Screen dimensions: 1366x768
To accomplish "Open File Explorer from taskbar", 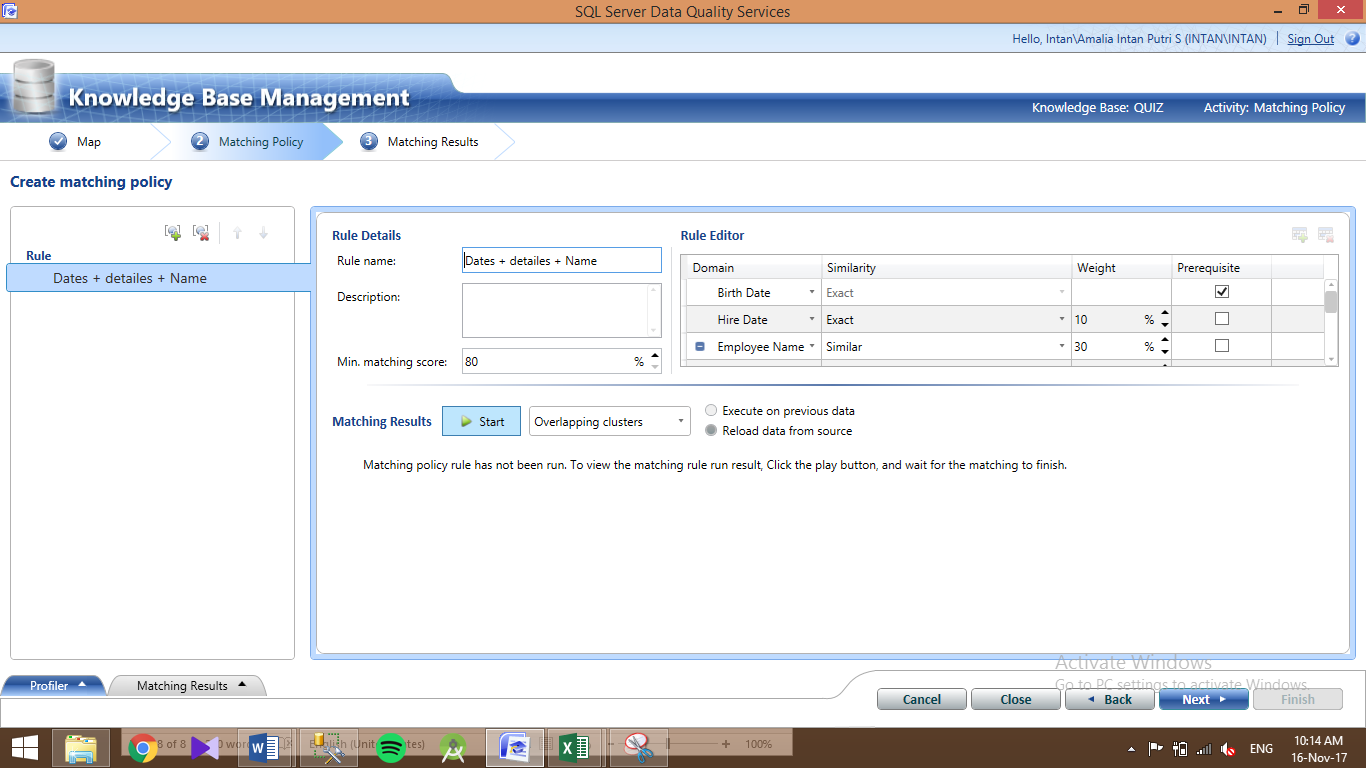I will (81, 746).
